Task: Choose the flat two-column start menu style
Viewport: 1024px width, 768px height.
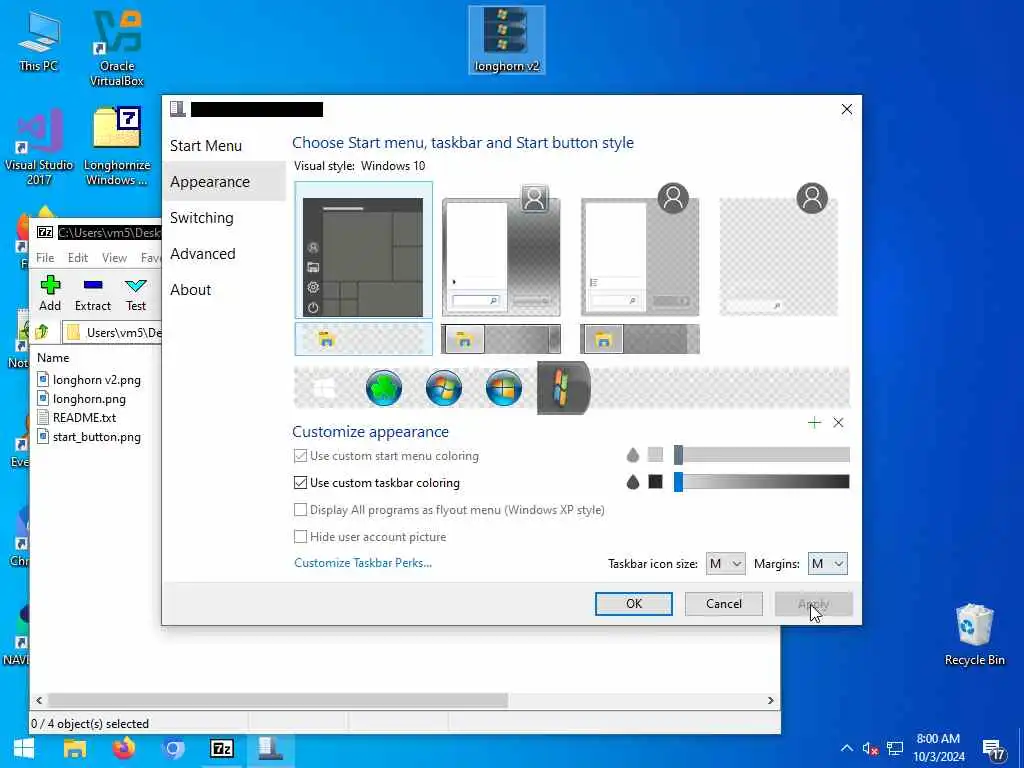Action: [640, 251]
